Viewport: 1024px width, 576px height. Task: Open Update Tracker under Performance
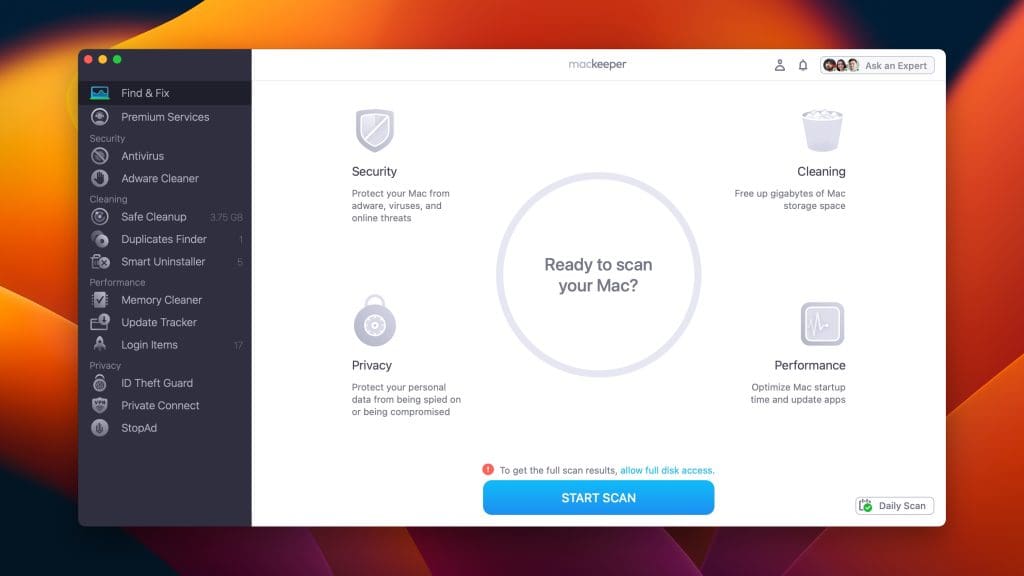tap(165, 322)
